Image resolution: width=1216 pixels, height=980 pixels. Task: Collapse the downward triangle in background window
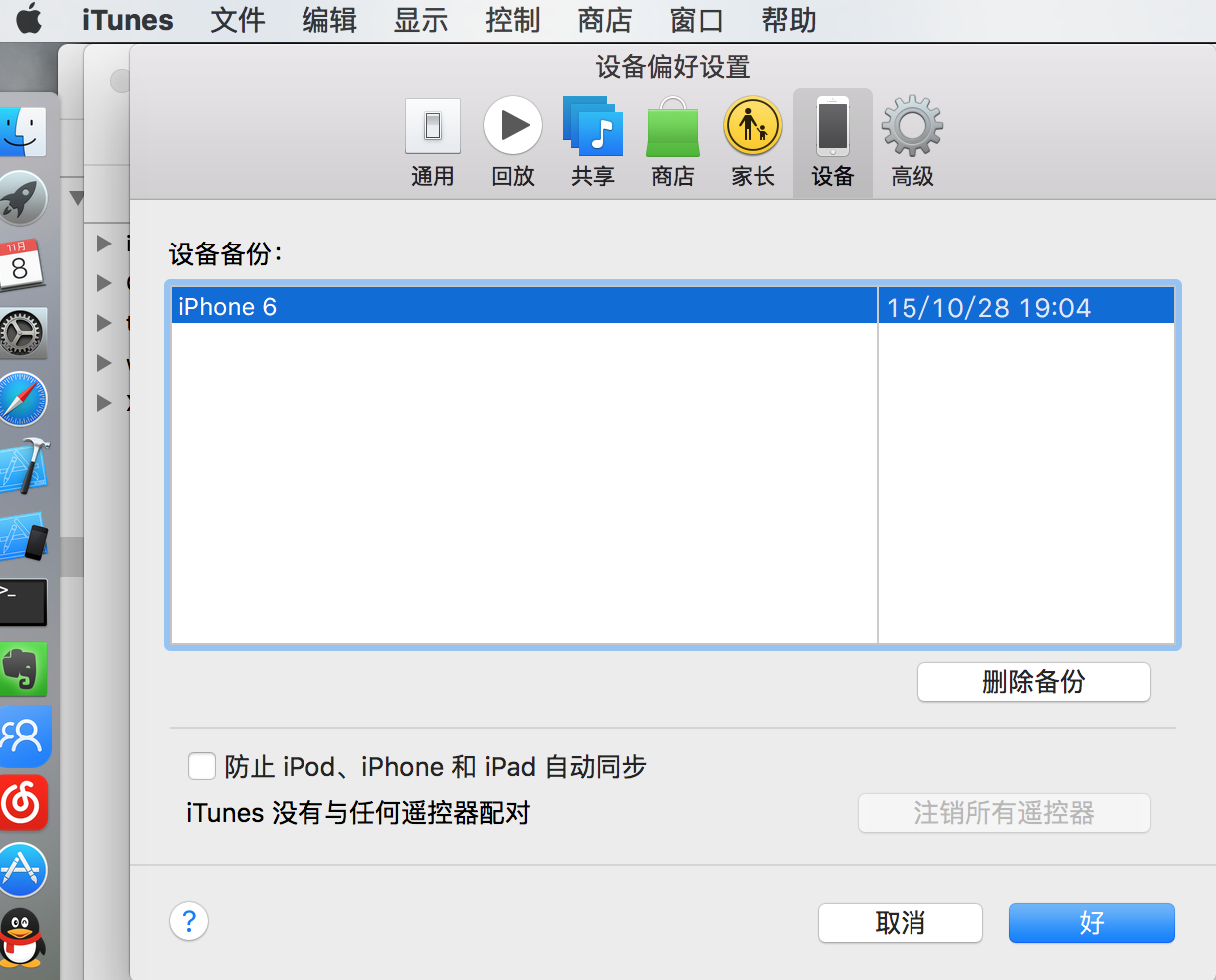click(77, 197)
